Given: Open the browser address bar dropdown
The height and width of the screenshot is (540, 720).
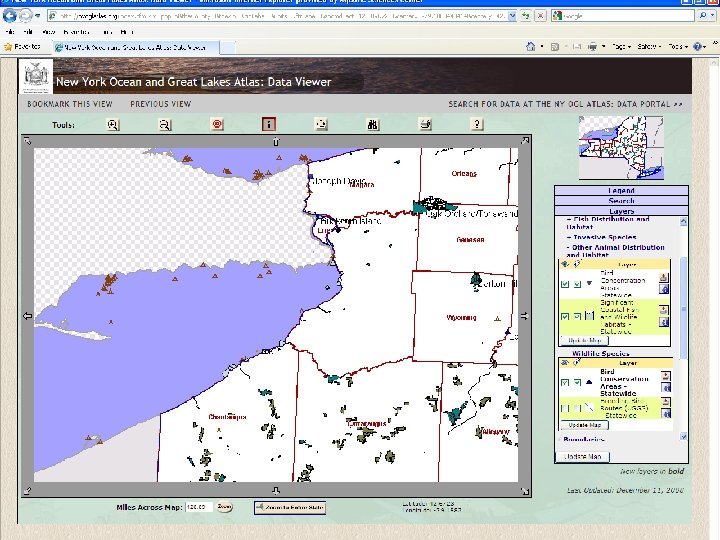Looking at the screenshot, I should point(512,16).
